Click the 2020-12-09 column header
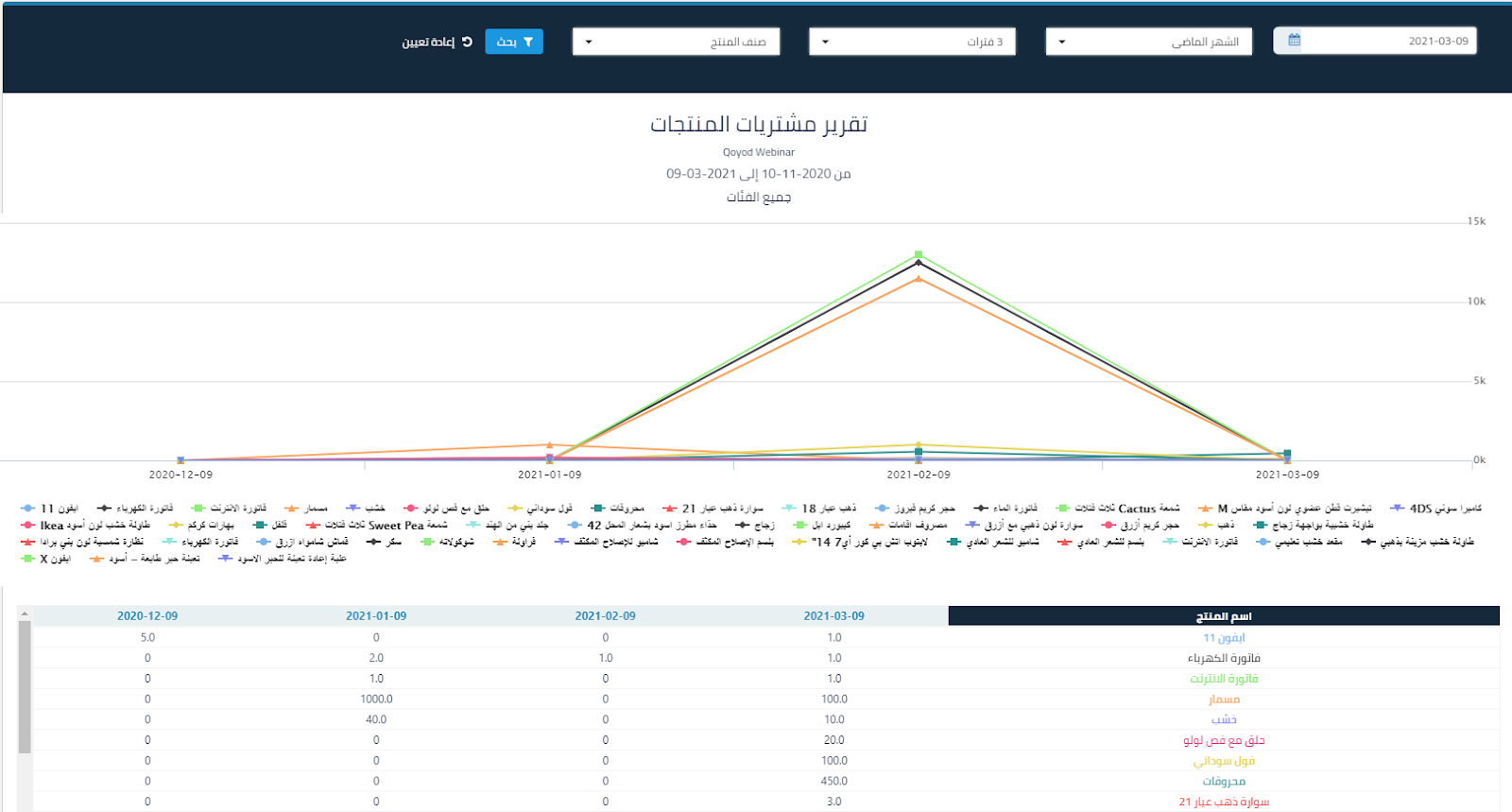Screen dimensions: 1512x812 pos(147,616)
